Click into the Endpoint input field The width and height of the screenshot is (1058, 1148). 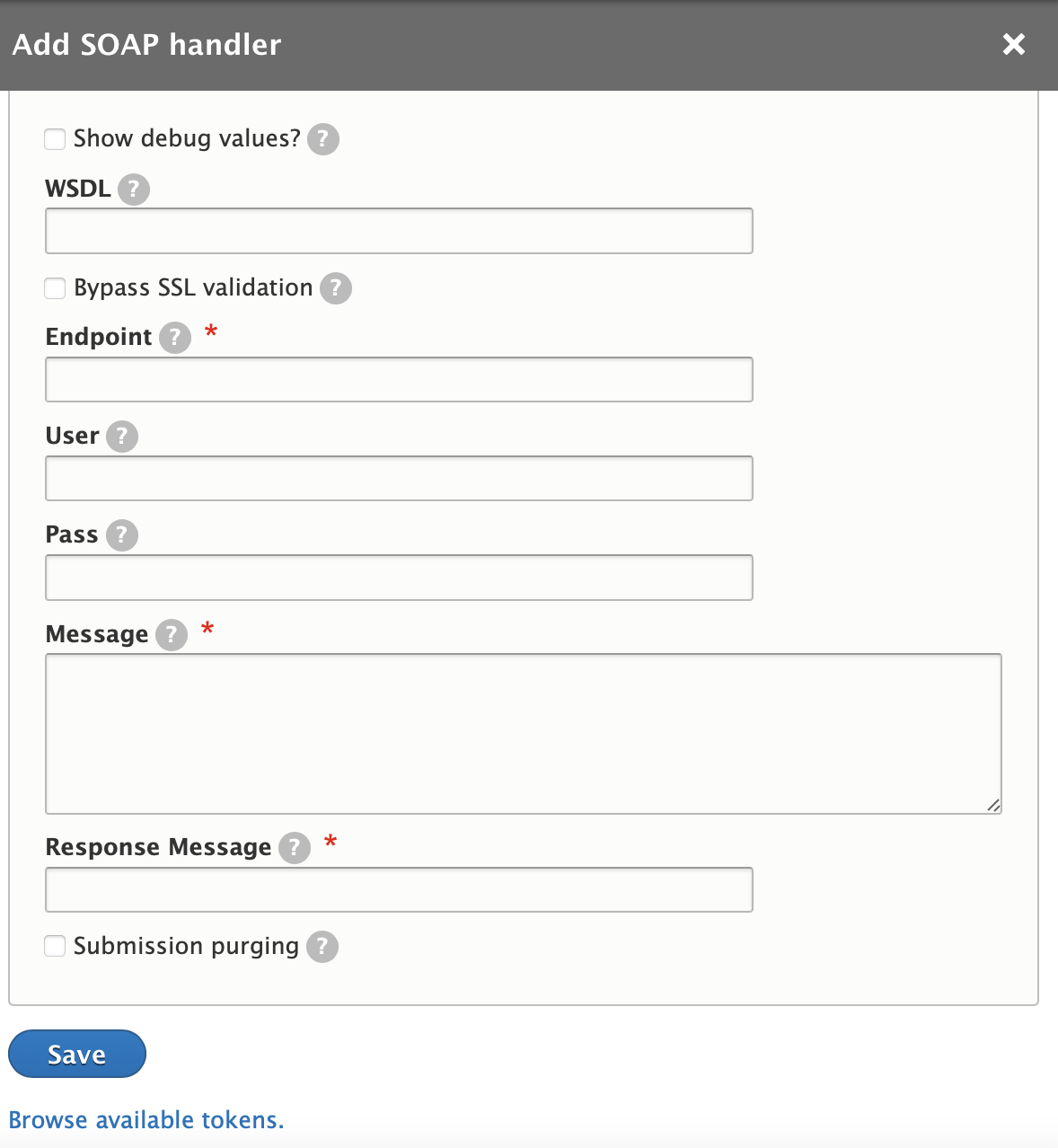[x=399, y=379]
